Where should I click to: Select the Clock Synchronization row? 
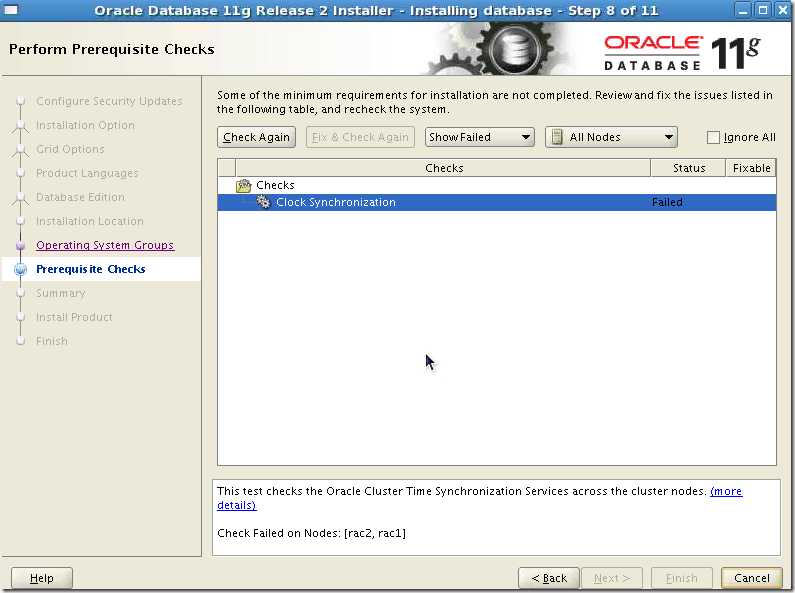point(496,202)
